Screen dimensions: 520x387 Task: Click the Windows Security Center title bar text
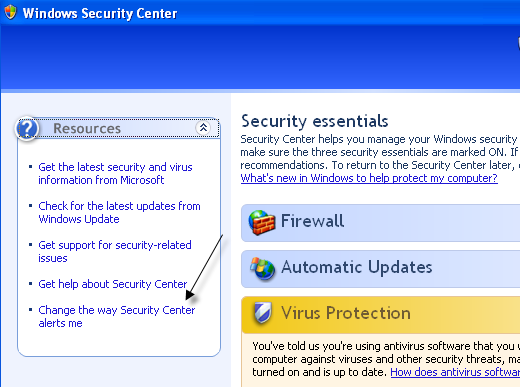click(x=100, y=13)
